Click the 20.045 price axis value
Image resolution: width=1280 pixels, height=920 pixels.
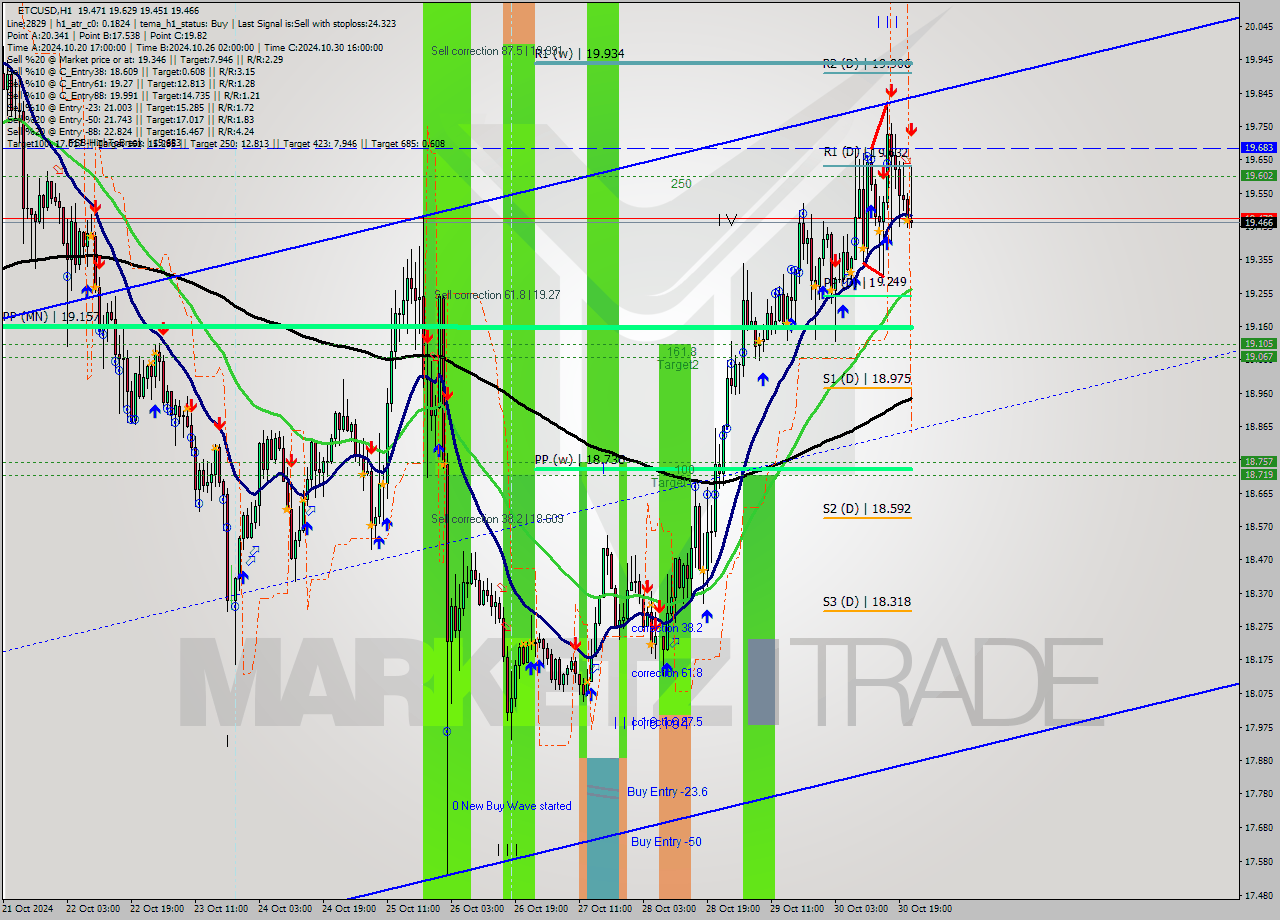click(1258, 27)
